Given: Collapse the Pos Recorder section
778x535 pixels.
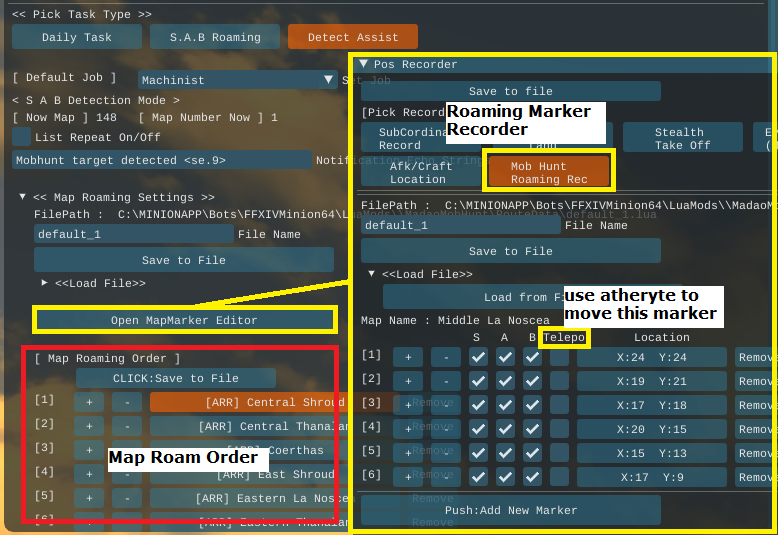Looking at the screenshot, I should coord(364,64).
